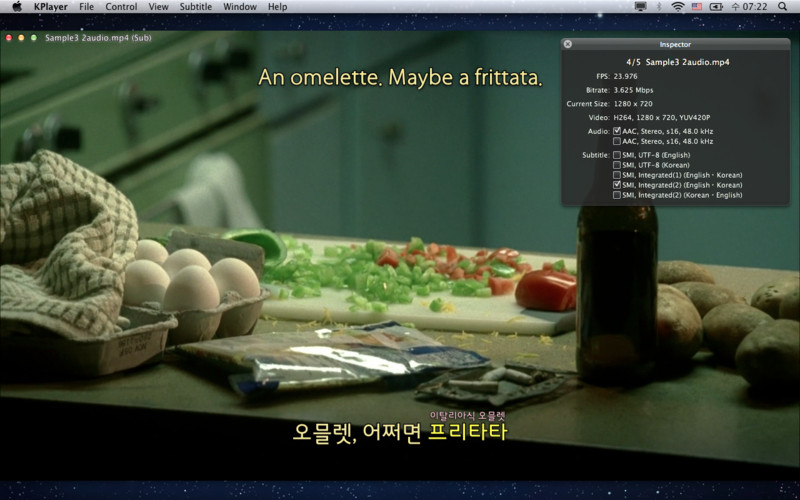This screenshot has height=500, width=800.
Task: Open the Subtitle menu
Action: tap(195, 7)
